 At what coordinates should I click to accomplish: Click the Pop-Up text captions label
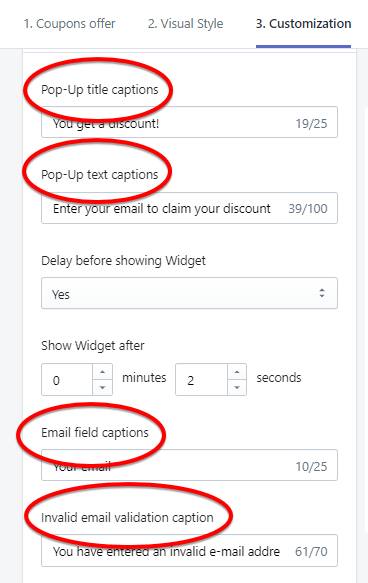pyautogui.click(x=100, y=174)
